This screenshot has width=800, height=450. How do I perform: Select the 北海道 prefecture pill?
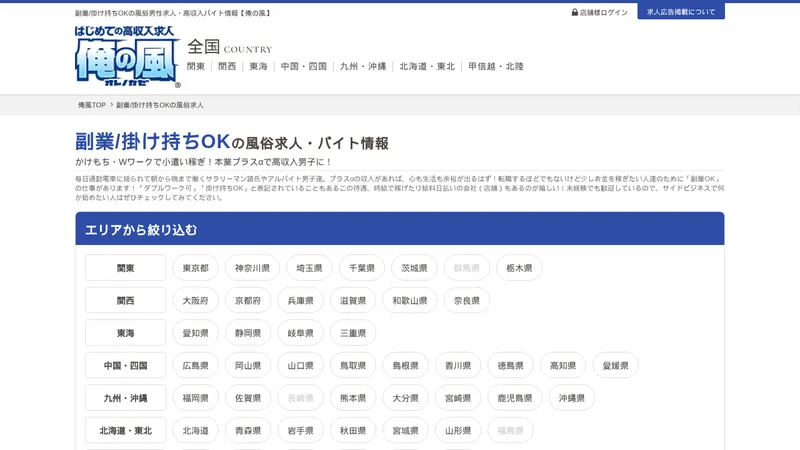(x=195, y=431)
